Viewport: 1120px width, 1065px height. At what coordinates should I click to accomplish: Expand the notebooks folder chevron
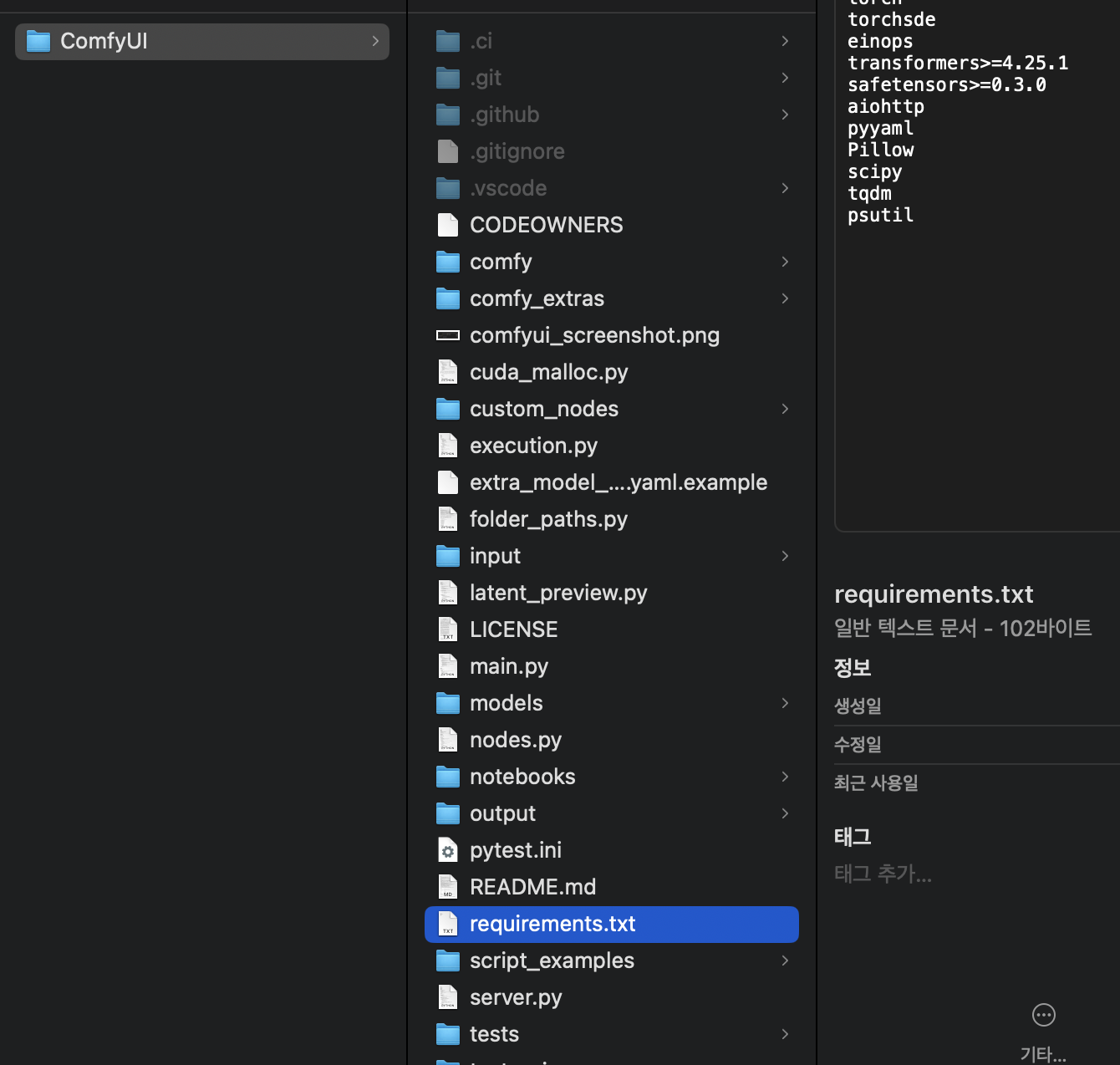785,777
